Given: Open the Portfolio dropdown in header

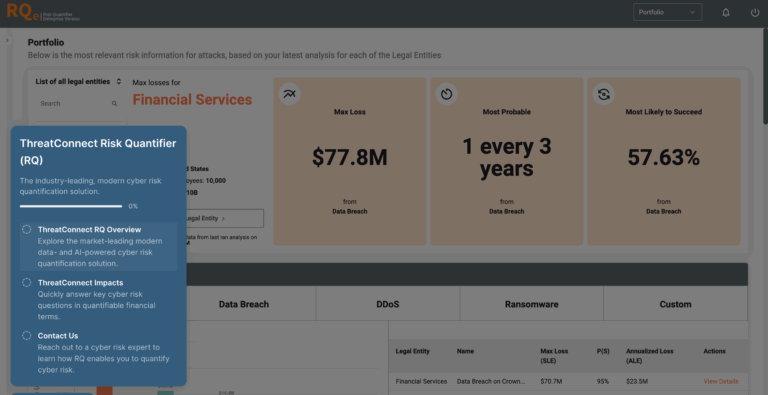Looking at the screenshot, I should coord(667,12).
